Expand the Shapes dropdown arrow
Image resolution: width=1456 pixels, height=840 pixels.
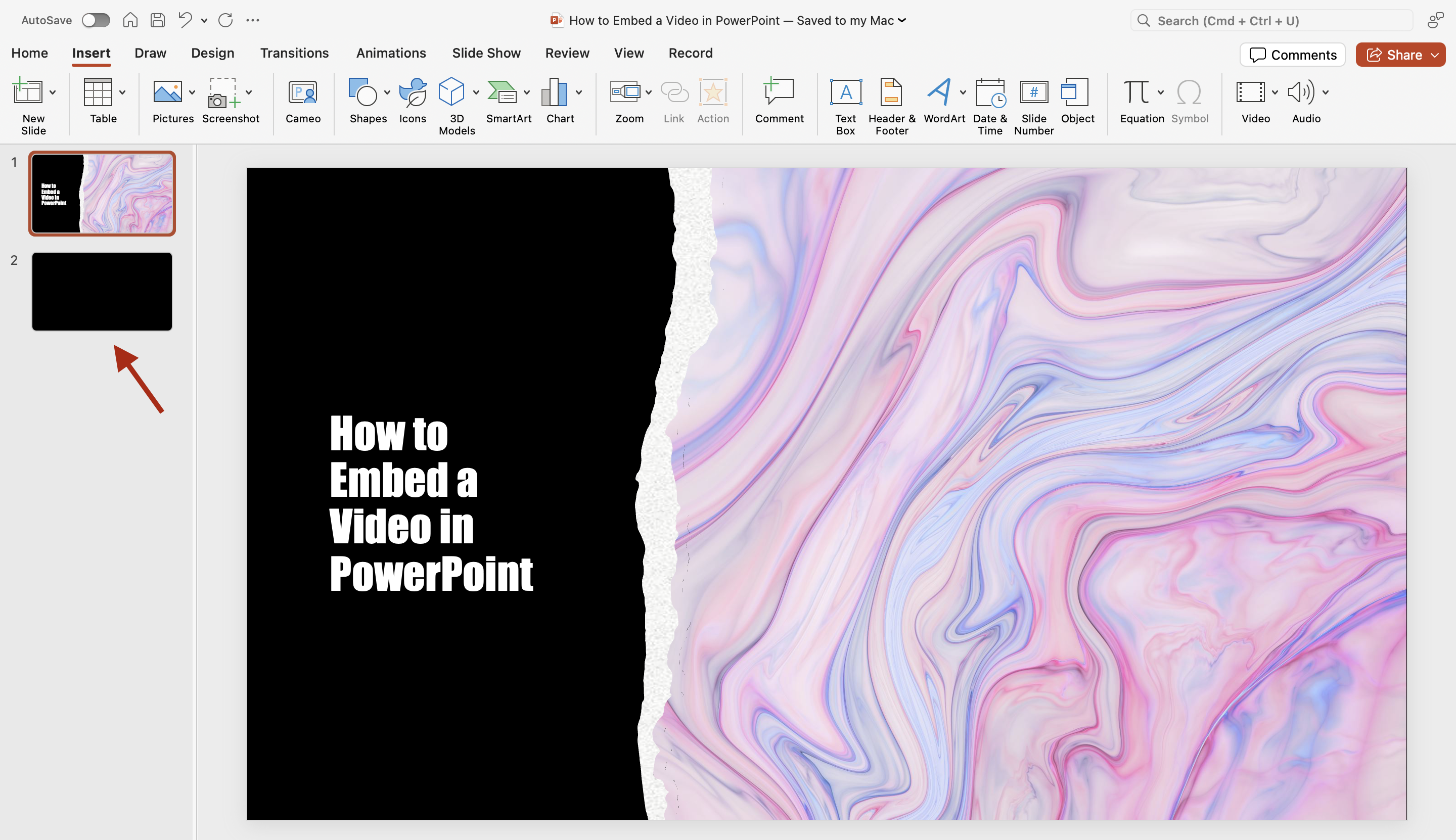387,92
